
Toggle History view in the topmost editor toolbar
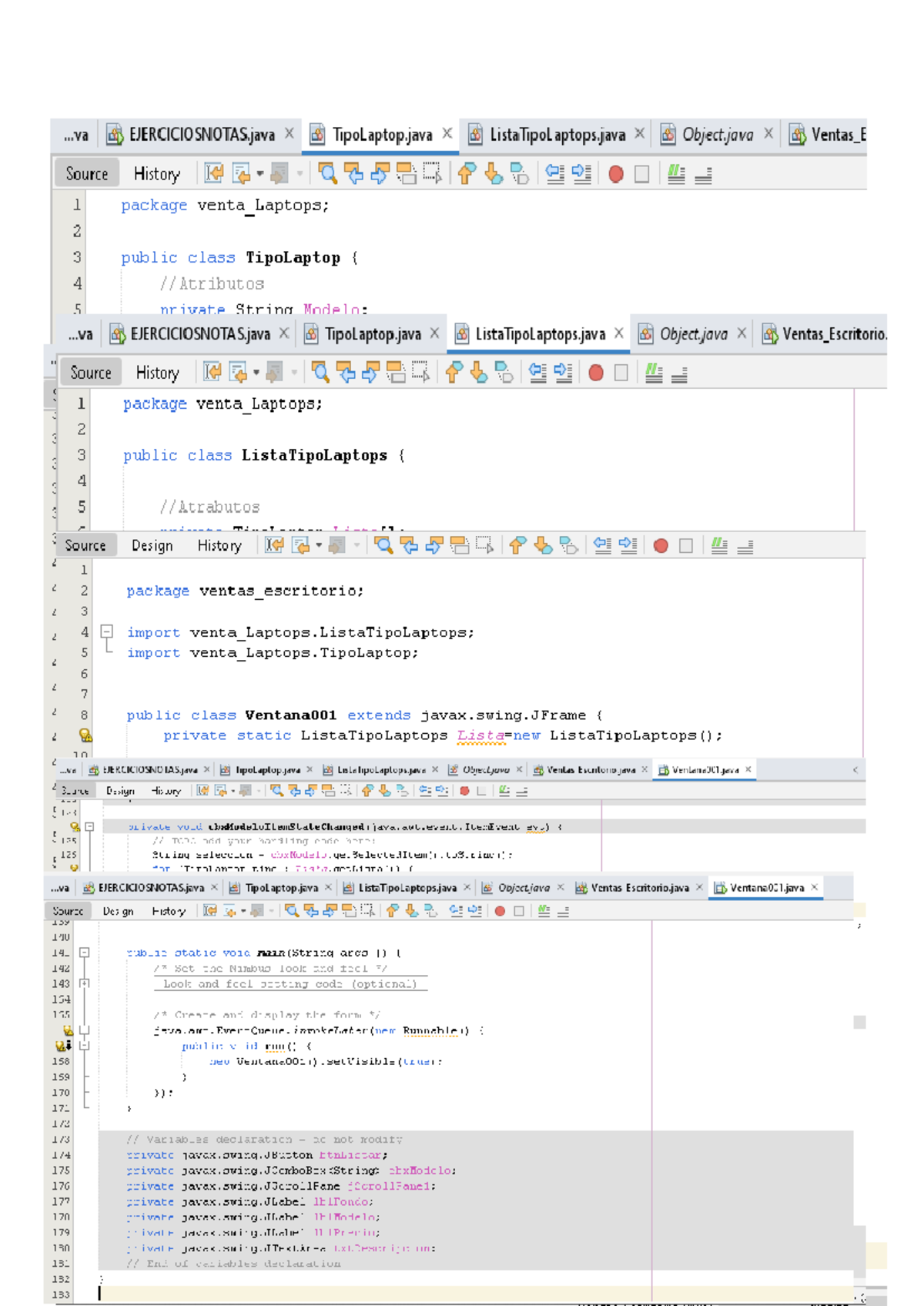click(156, 174)
